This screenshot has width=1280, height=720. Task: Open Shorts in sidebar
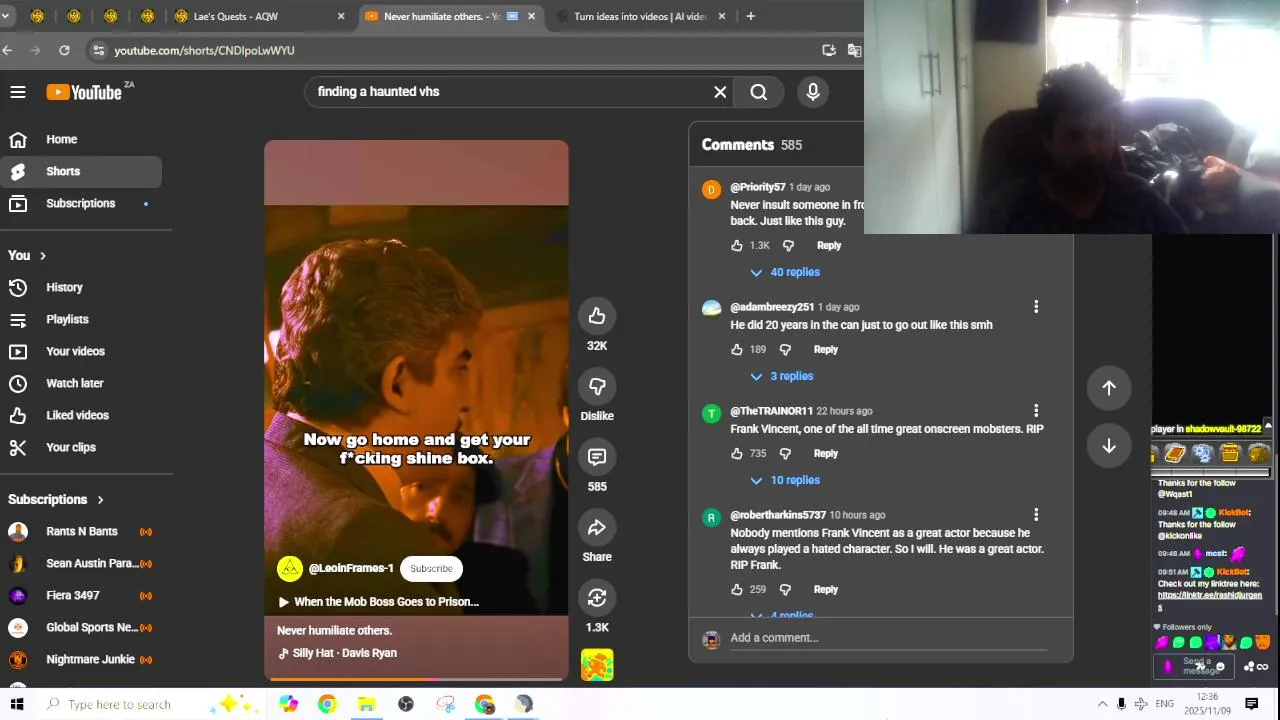[x=80, y=171]
